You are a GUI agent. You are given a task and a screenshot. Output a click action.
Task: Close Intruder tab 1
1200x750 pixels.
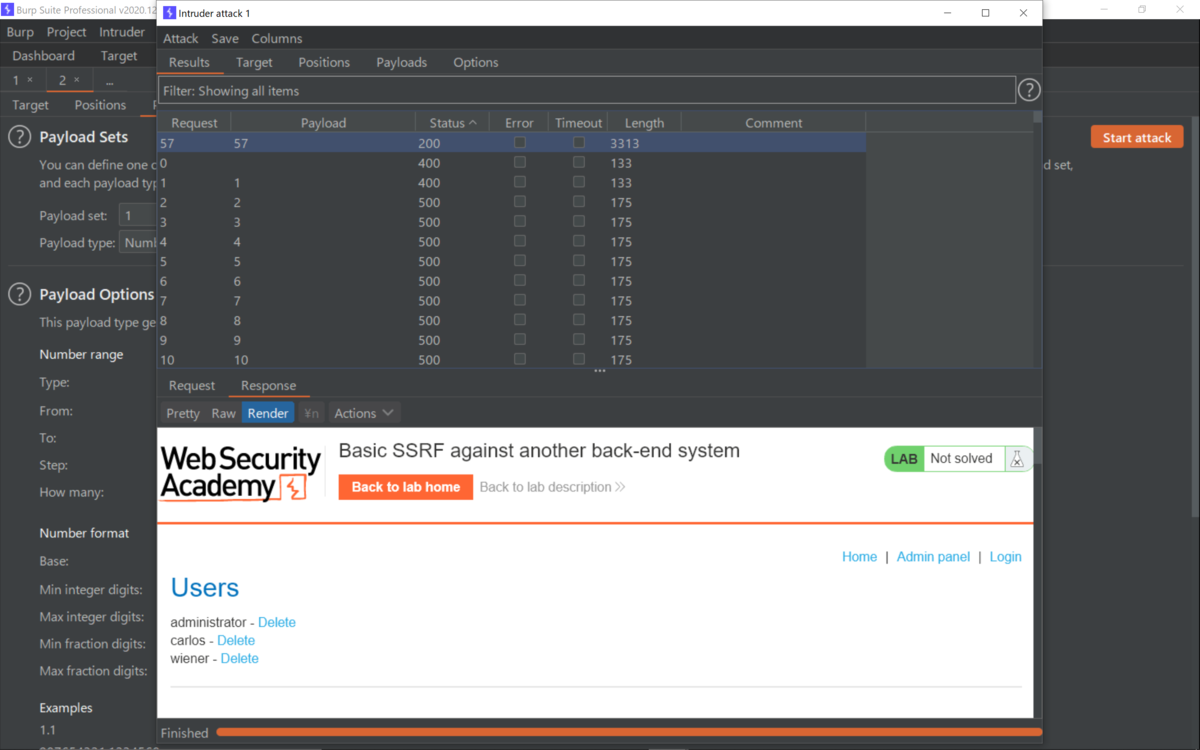pyautogui.click(x=29, y=80)
